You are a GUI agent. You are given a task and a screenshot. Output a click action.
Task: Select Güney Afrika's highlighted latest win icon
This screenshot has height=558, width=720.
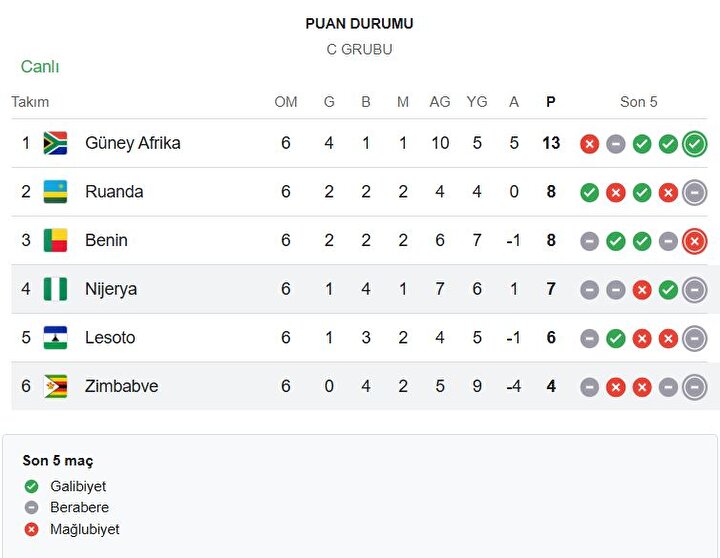coord(694,144)
